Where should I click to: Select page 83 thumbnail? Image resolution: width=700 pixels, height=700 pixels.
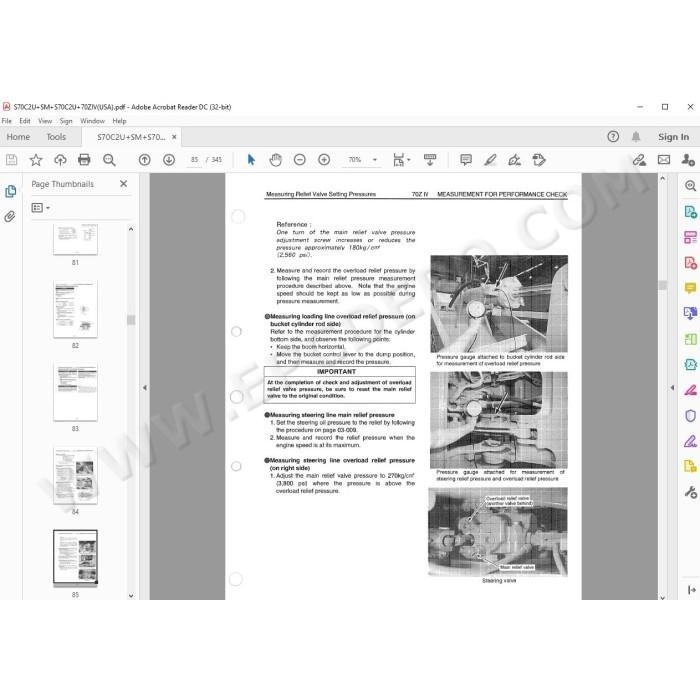75,393
